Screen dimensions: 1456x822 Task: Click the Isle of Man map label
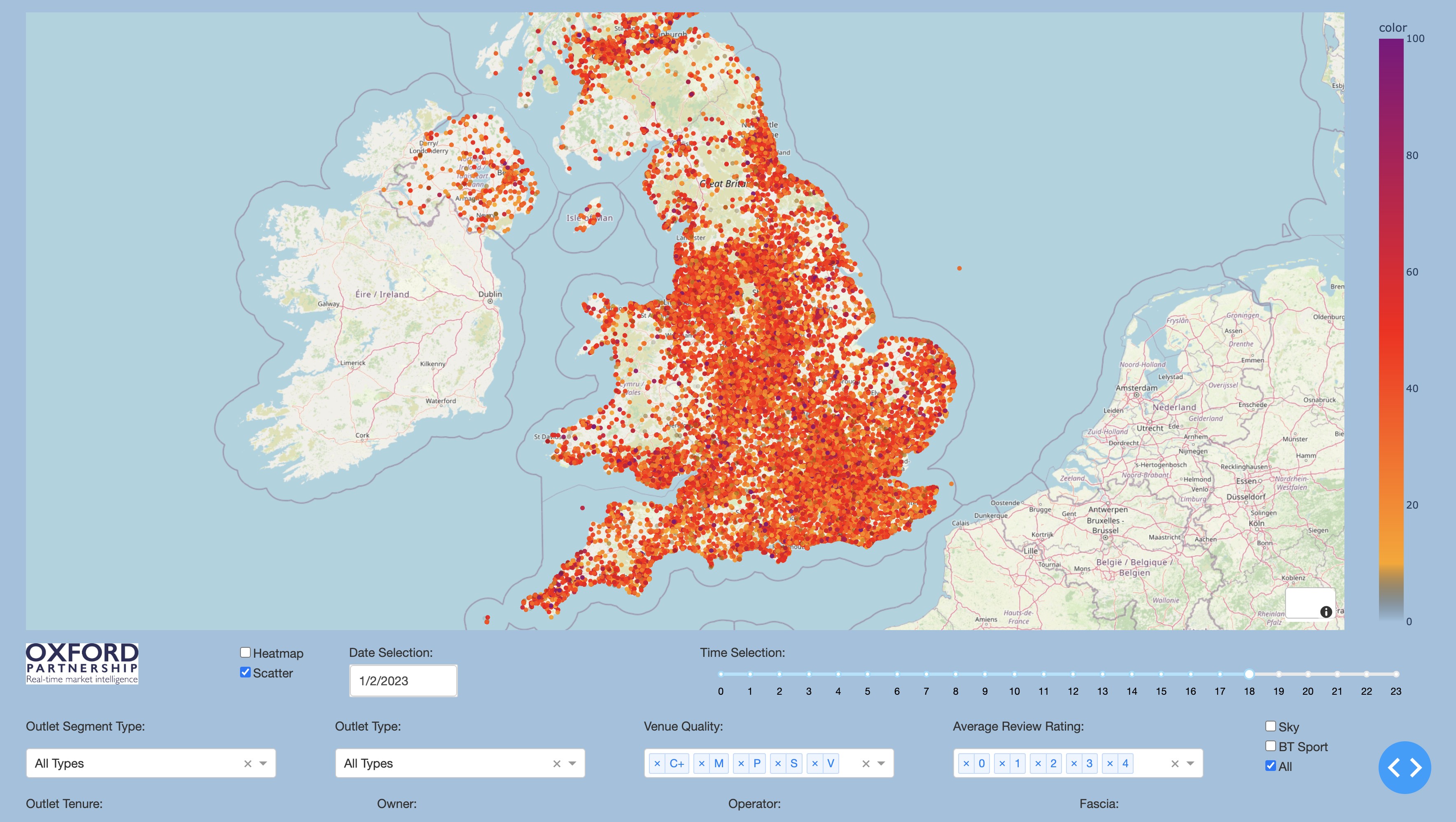point(590,218)
